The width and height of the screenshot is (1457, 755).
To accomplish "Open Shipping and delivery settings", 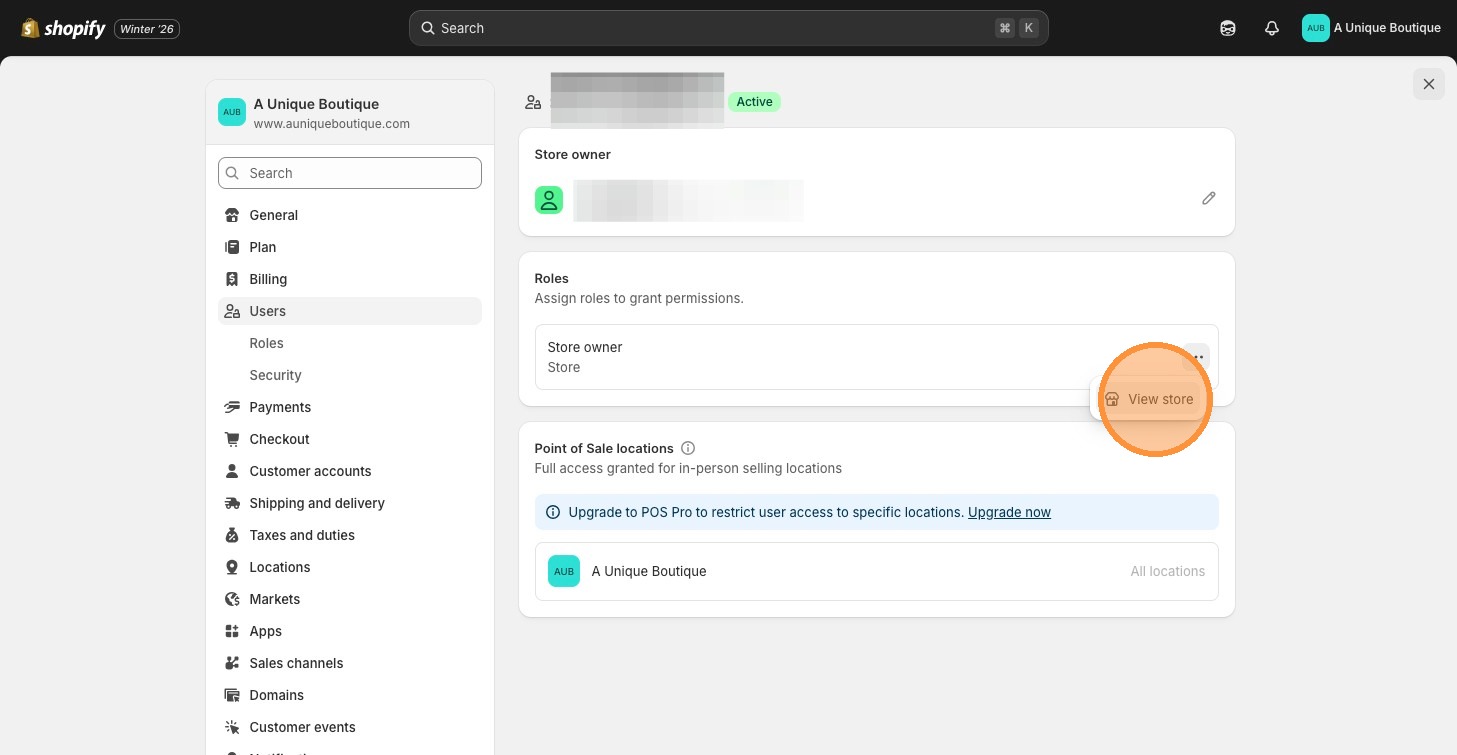I will click(350, 503).
